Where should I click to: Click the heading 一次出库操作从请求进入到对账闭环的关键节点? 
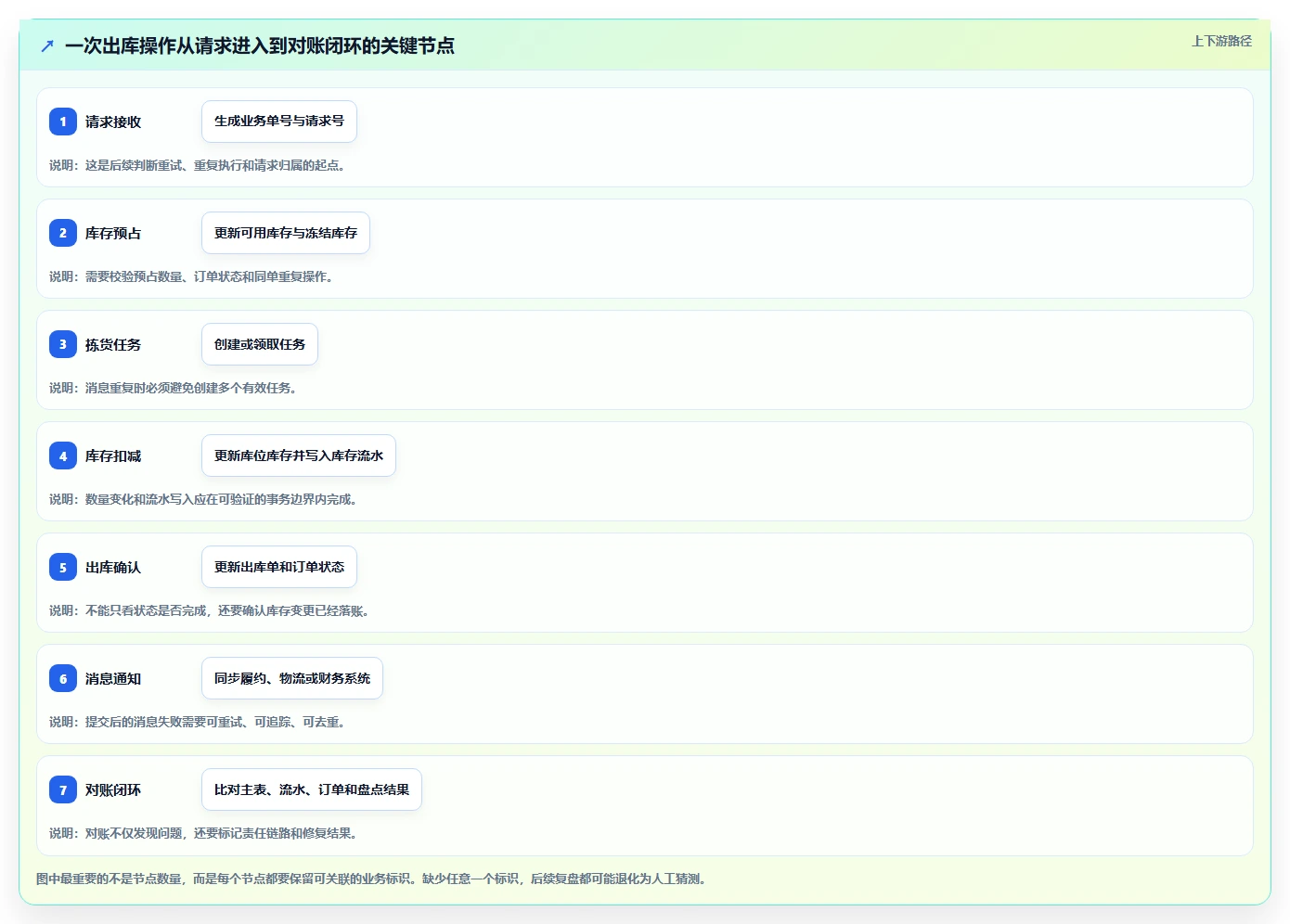pyautogui.click(x=260, y=45)
